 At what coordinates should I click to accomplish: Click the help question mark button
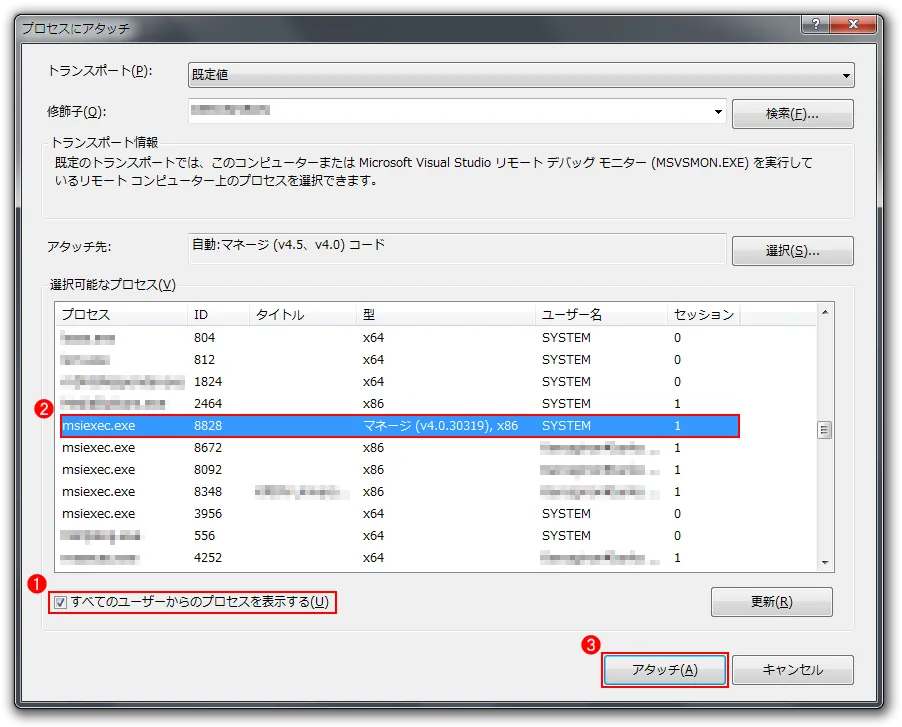coord(815,24)
